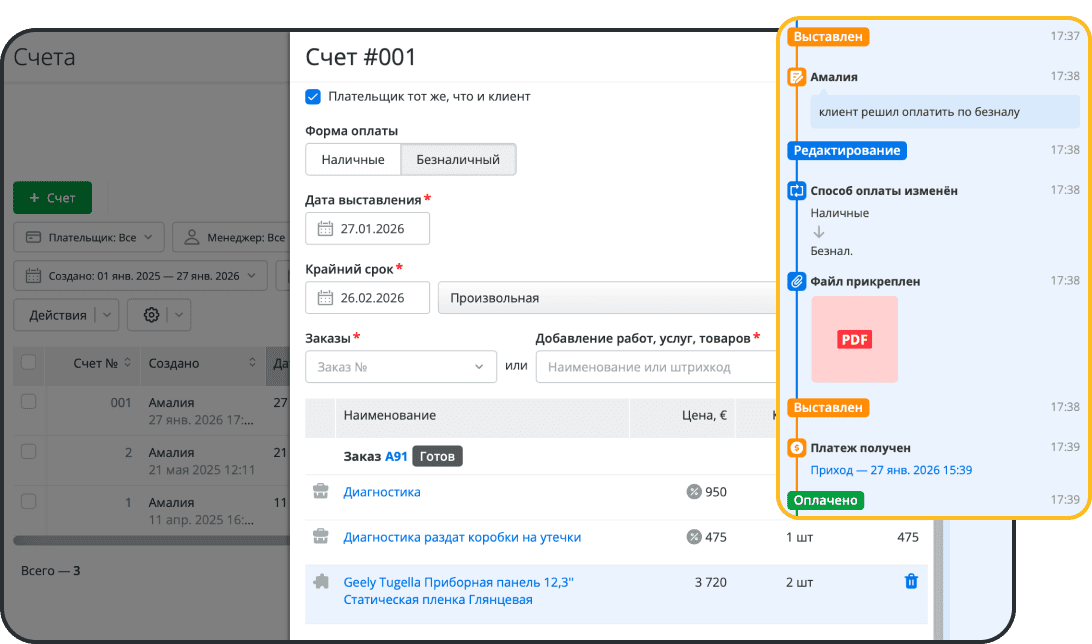Uncheck Плательщик тот же, что и клиент
Viewport: 1092px width, 644px height.
click(x=313, y=97)
